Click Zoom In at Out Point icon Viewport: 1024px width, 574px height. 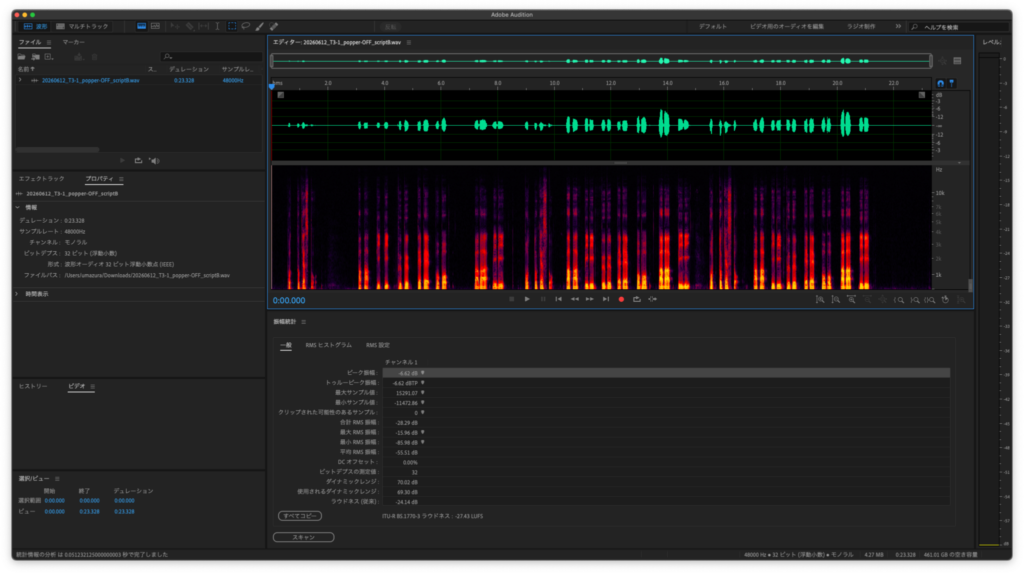pyautogui.click(x=915, y=300)
